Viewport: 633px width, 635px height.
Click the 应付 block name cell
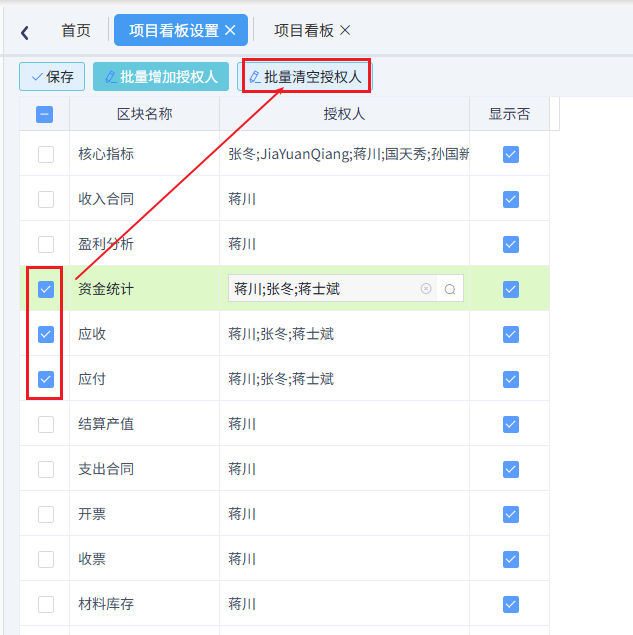pyautogui.click(x=145, y=379)
